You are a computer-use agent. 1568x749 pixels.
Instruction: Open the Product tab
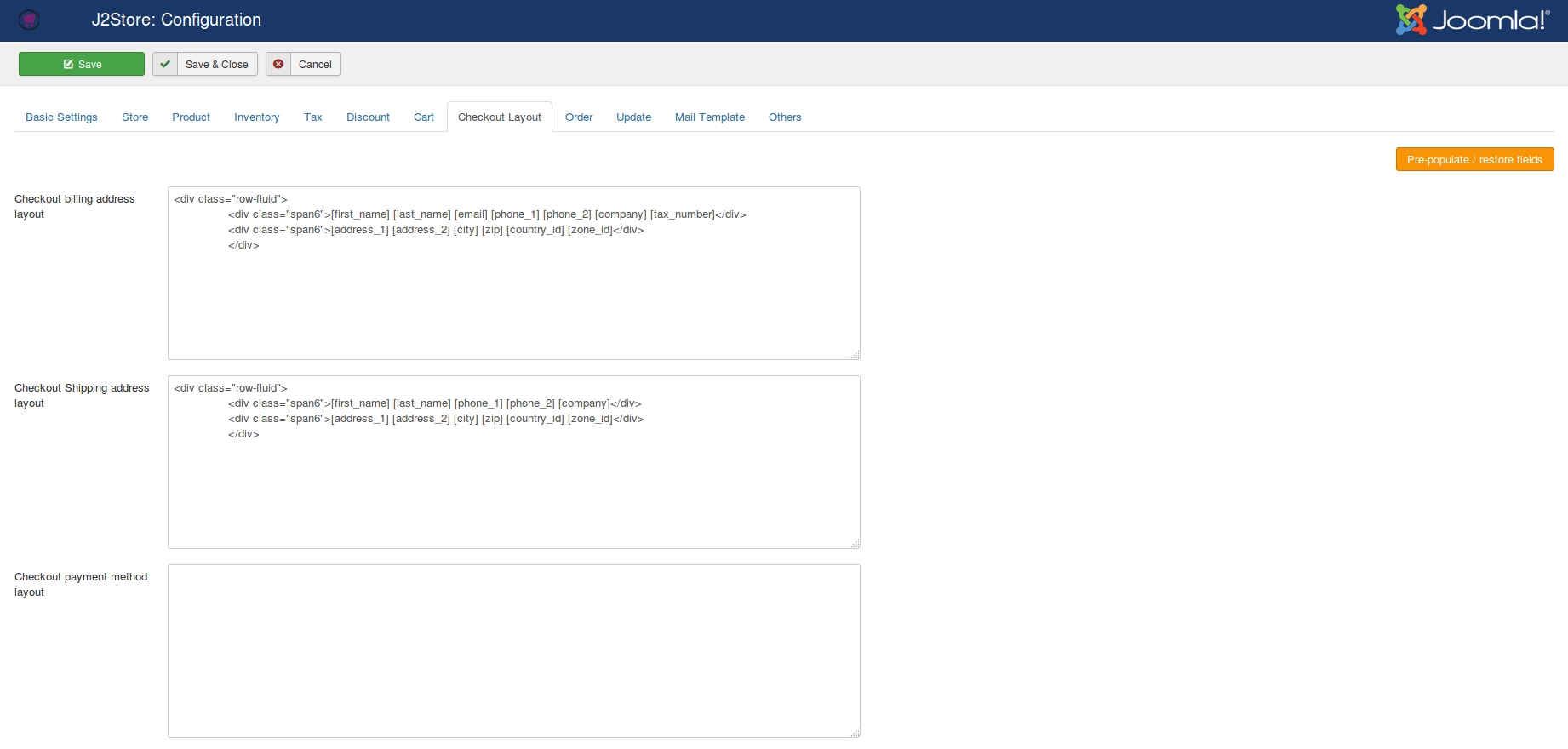pyautogui.click(x=191, y=117)
